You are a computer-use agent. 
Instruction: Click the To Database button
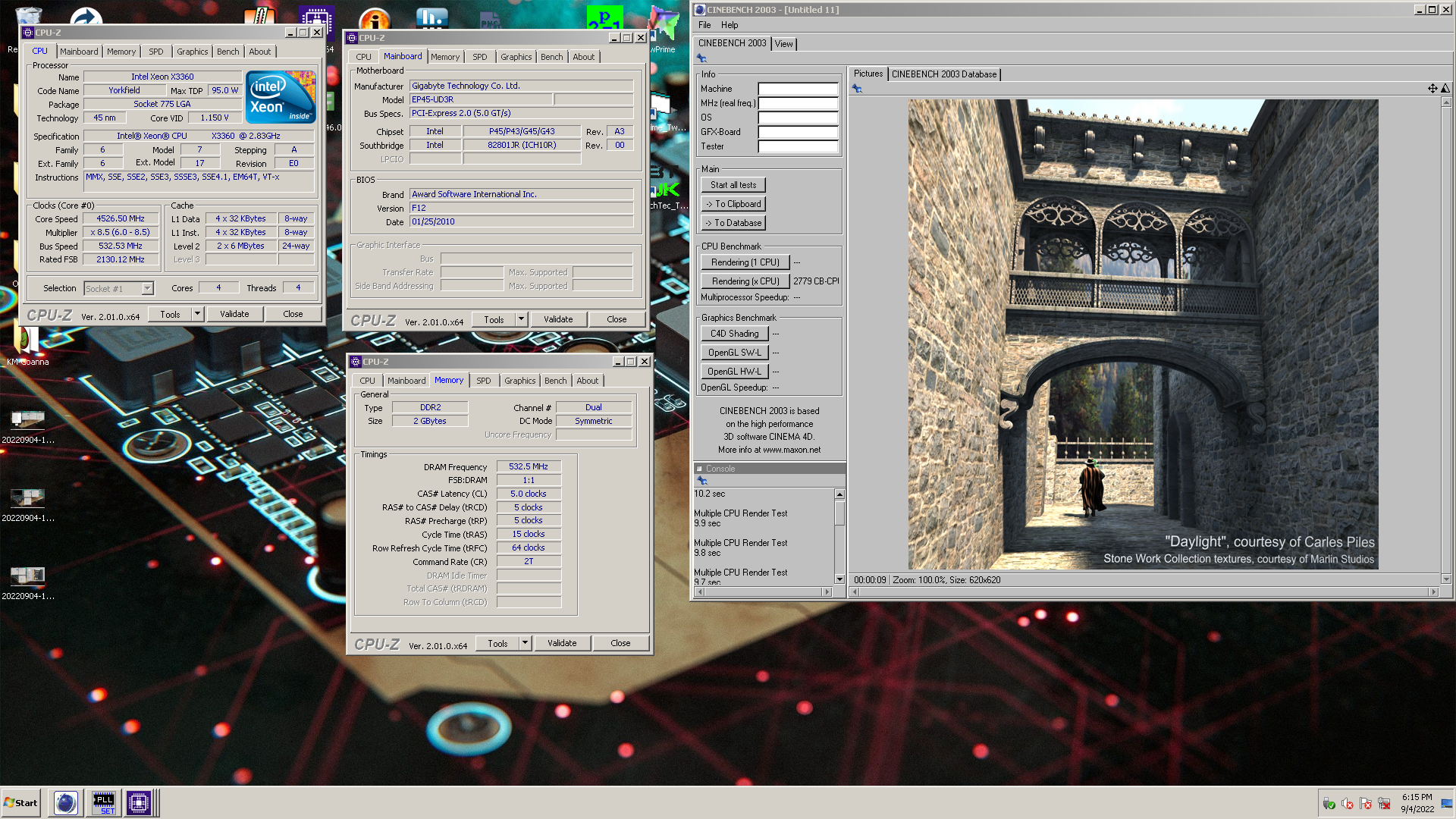(733, 223)
